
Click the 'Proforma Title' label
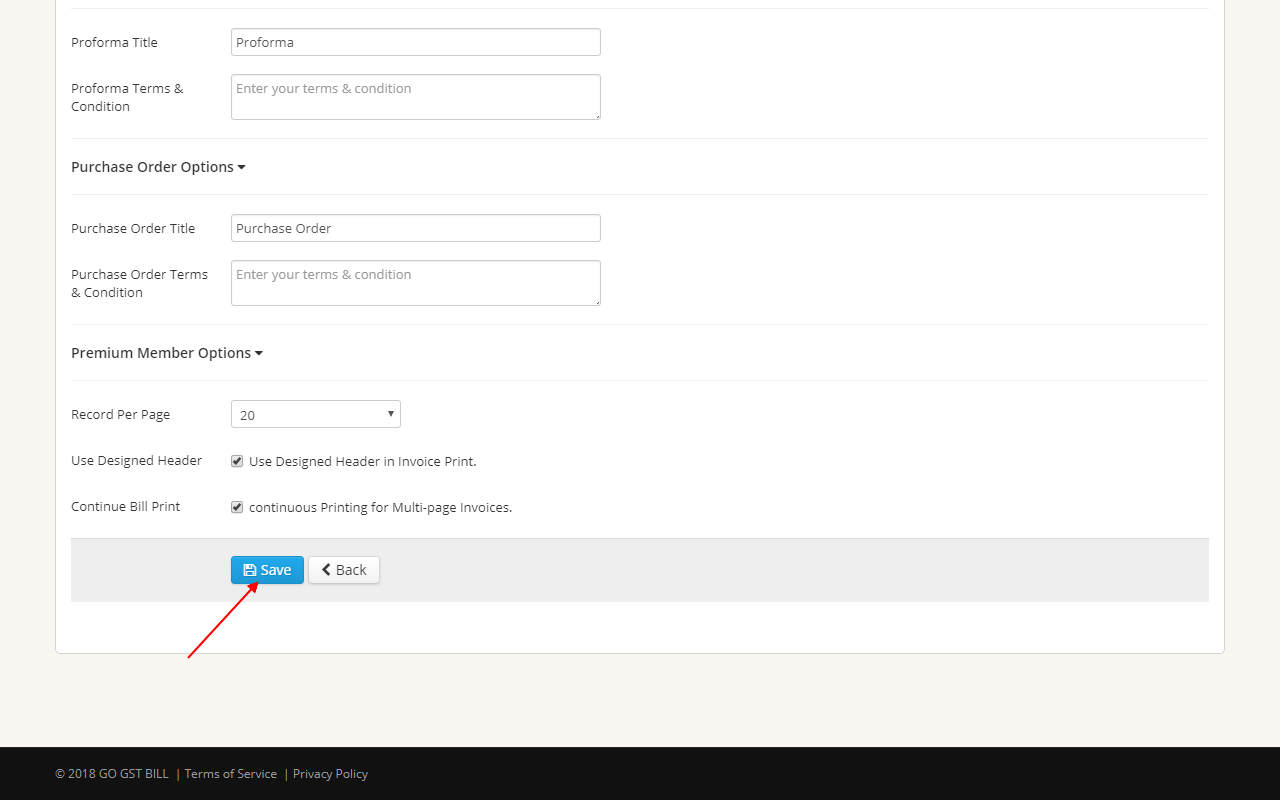click(x=114, y=42)
